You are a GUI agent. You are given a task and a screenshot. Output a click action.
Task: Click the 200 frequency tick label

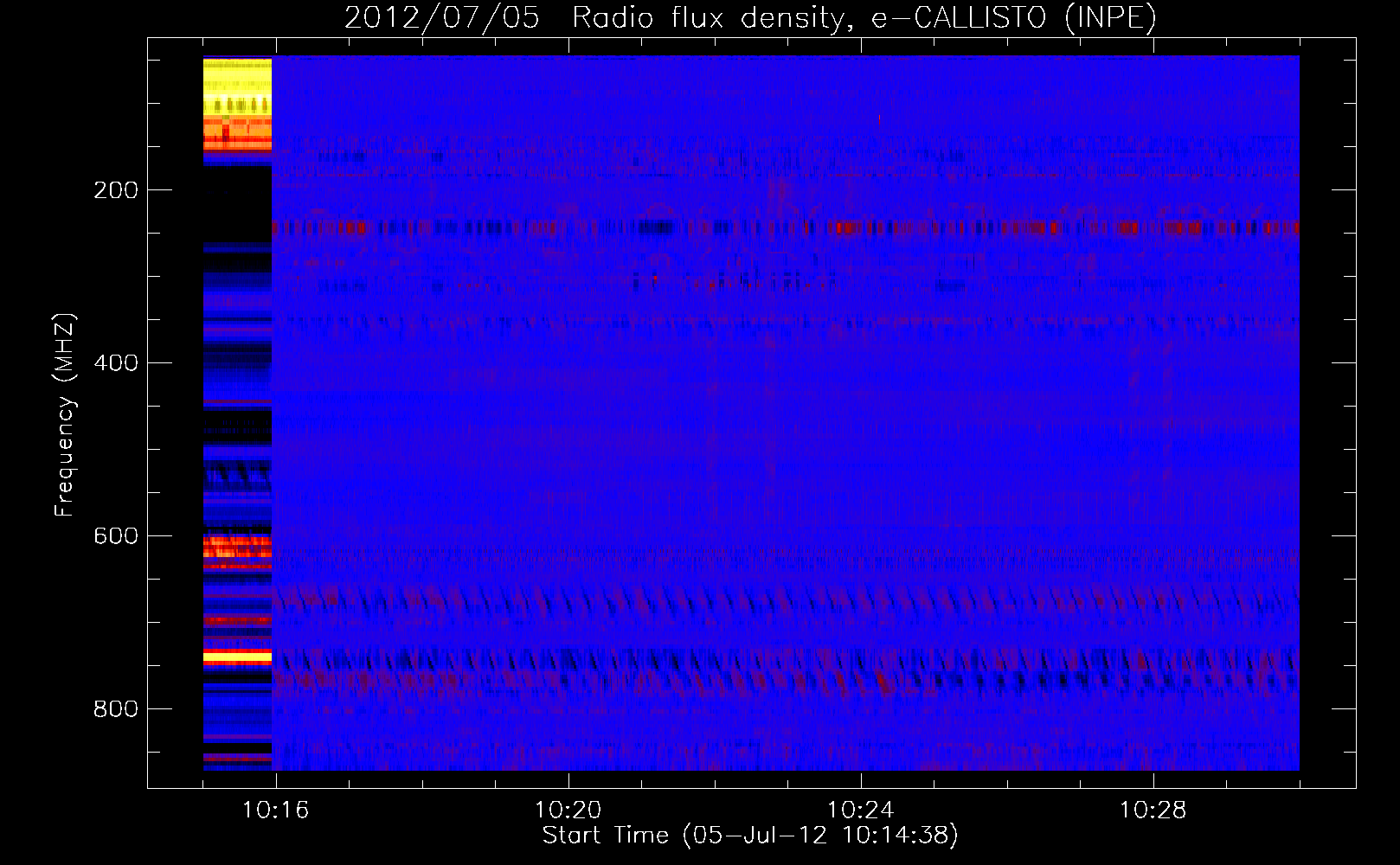click(x=116, y=190)
